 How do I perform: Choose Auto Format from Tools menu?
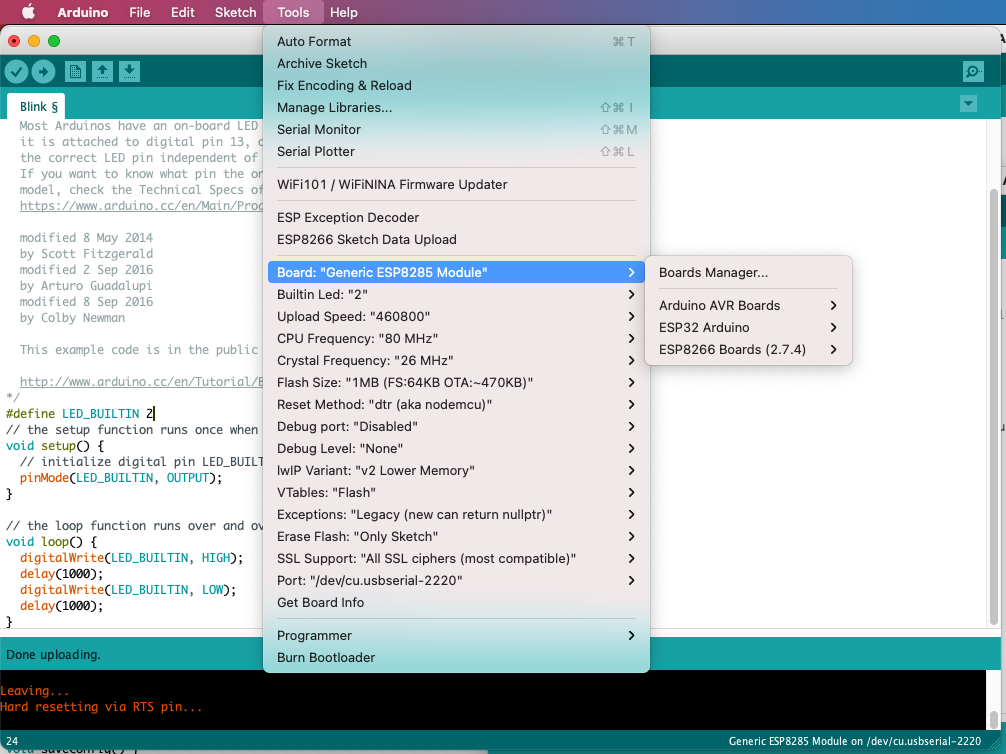[x=456, y=42]
